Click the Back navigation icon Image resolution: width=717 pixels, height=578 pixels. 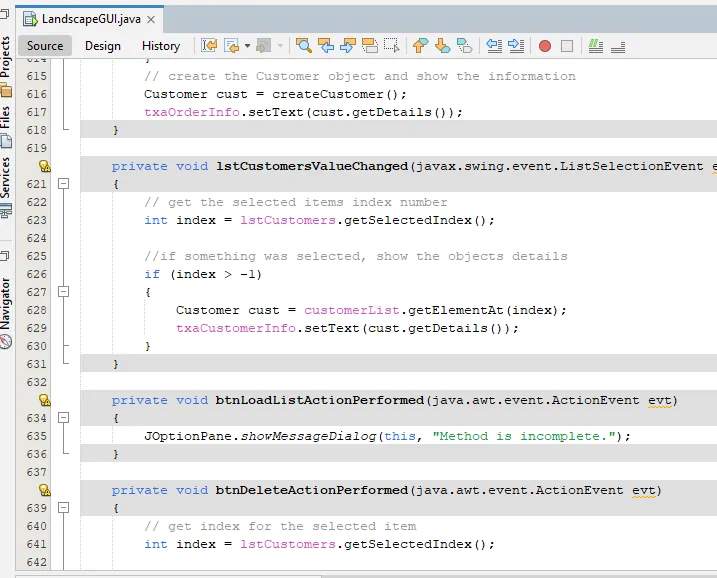pyautogui.click(x=232, y=46)
